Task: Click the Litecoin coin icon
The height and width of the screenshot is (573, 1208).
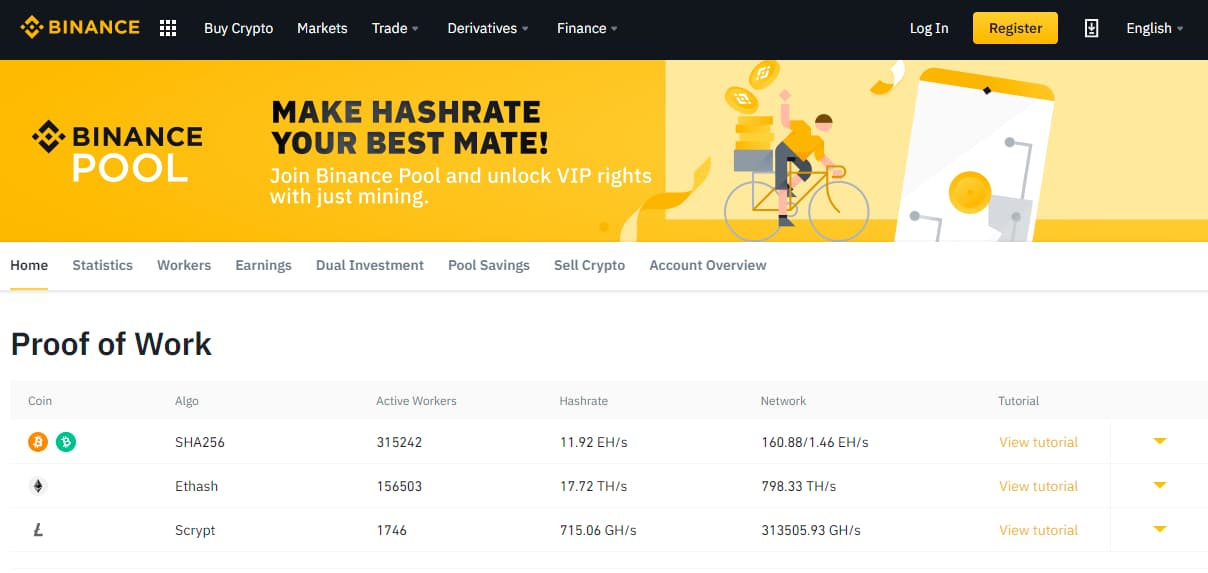Action: (38, 530)
